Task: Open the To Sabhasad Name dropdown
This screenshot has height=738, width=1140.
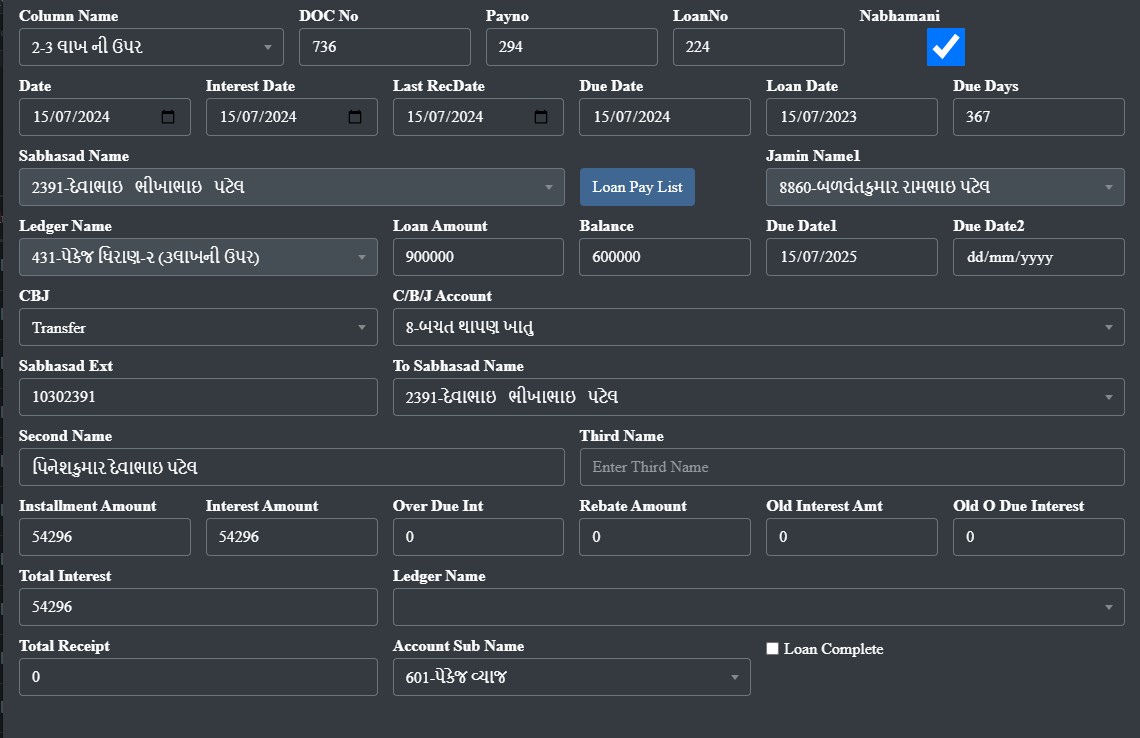Action: (x=758, y=397)
